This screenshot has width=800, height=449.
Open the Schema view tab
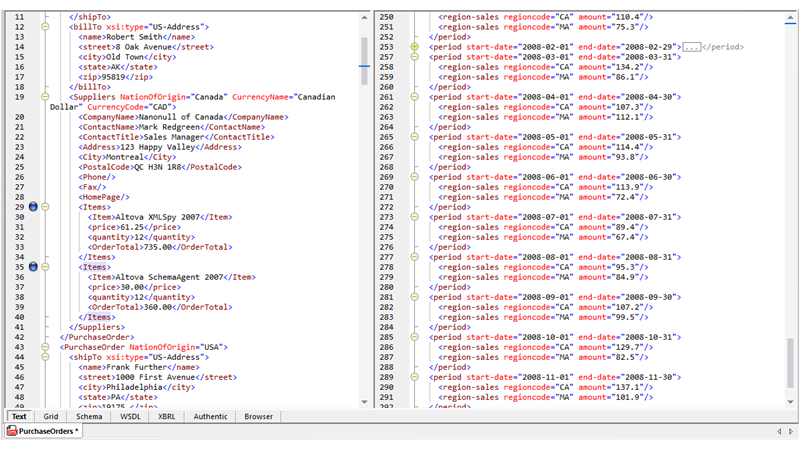[89, 416]
